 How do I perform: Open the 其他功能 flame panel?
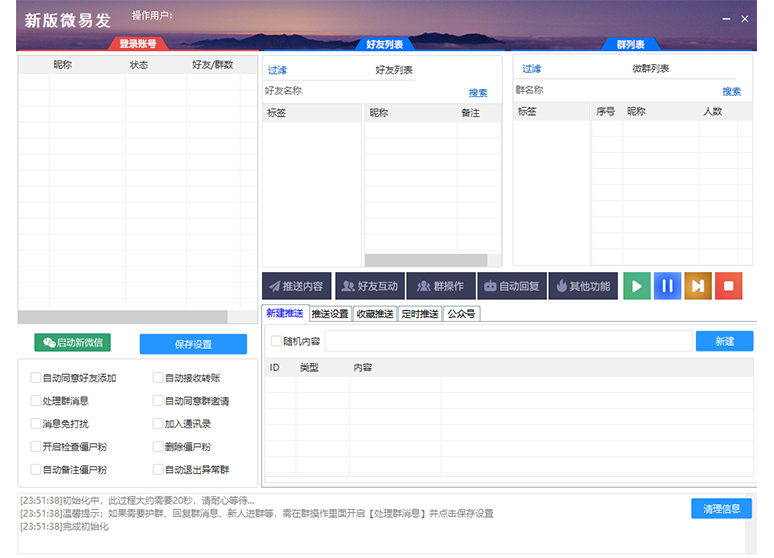[x=583, y=286]
